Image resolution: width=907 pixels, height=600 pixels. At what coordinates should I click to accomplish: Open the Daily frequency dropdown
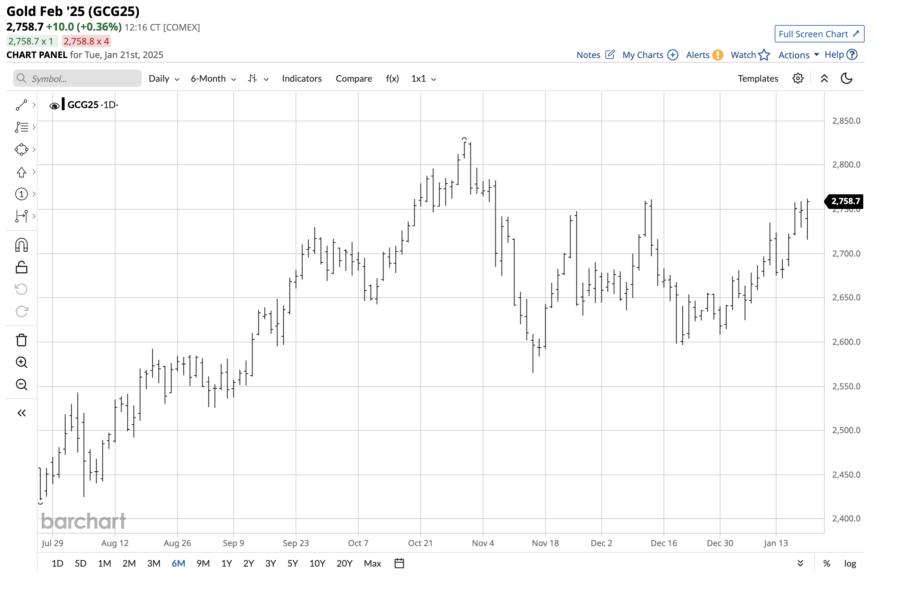164,78
